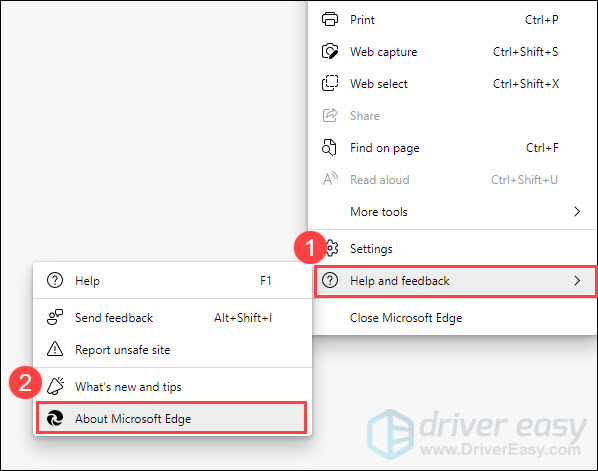Click the Report unsafe site warning triangle

55,349
